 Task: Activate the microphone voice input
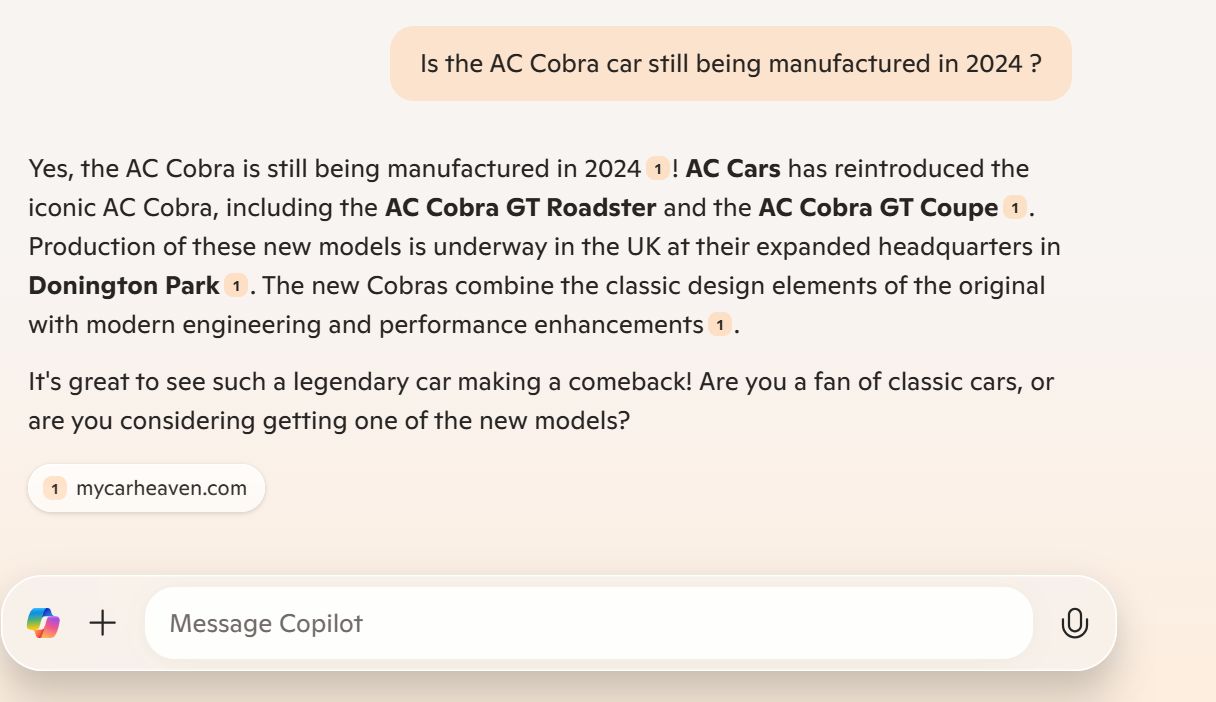1074,623
